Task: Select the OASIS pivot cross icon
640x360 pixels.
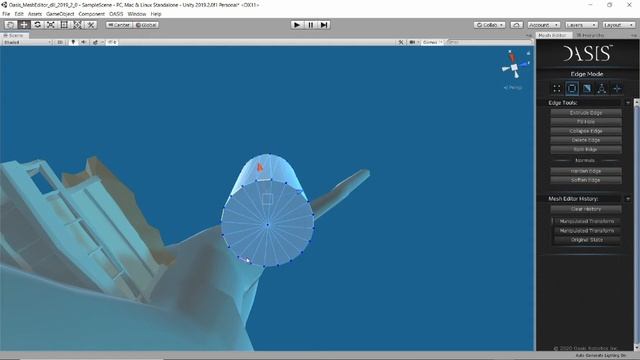Action: tap(617, 88)
